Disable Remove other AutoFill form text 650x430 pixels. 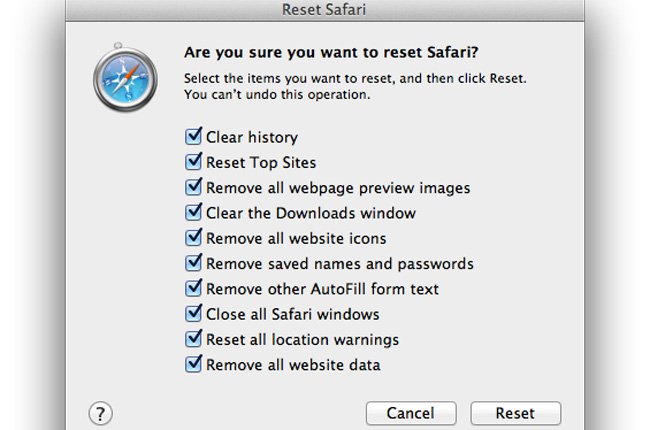coord(194,289)
